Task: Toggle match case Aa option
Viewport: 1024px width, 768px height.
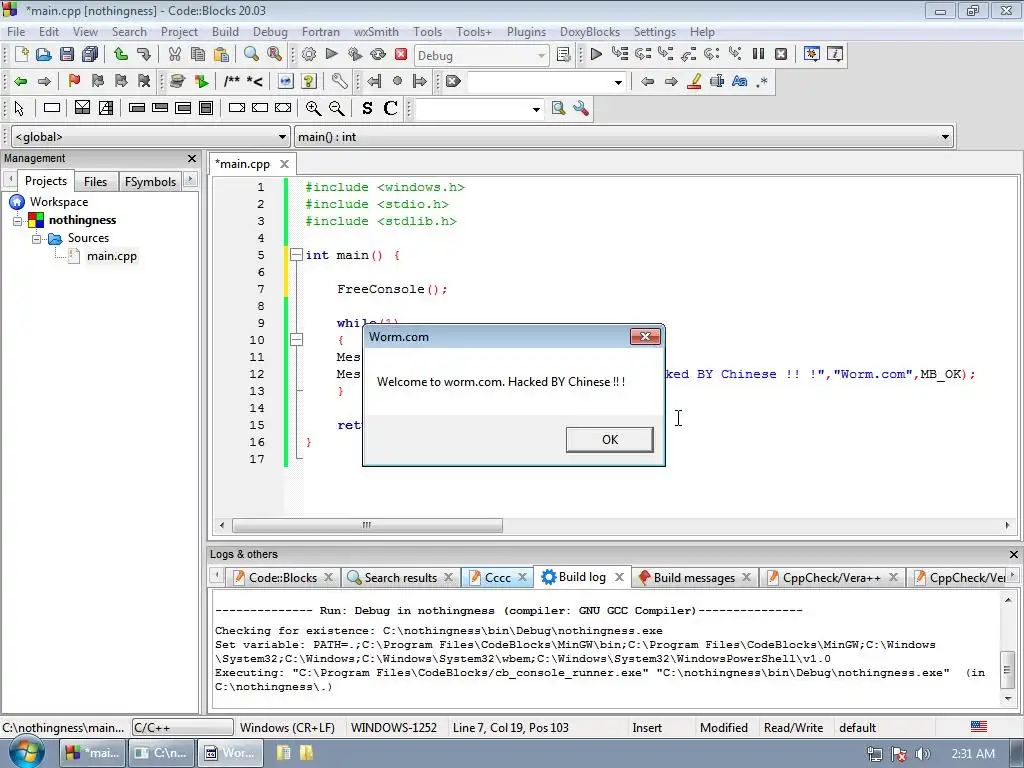Action: (739, 81)
